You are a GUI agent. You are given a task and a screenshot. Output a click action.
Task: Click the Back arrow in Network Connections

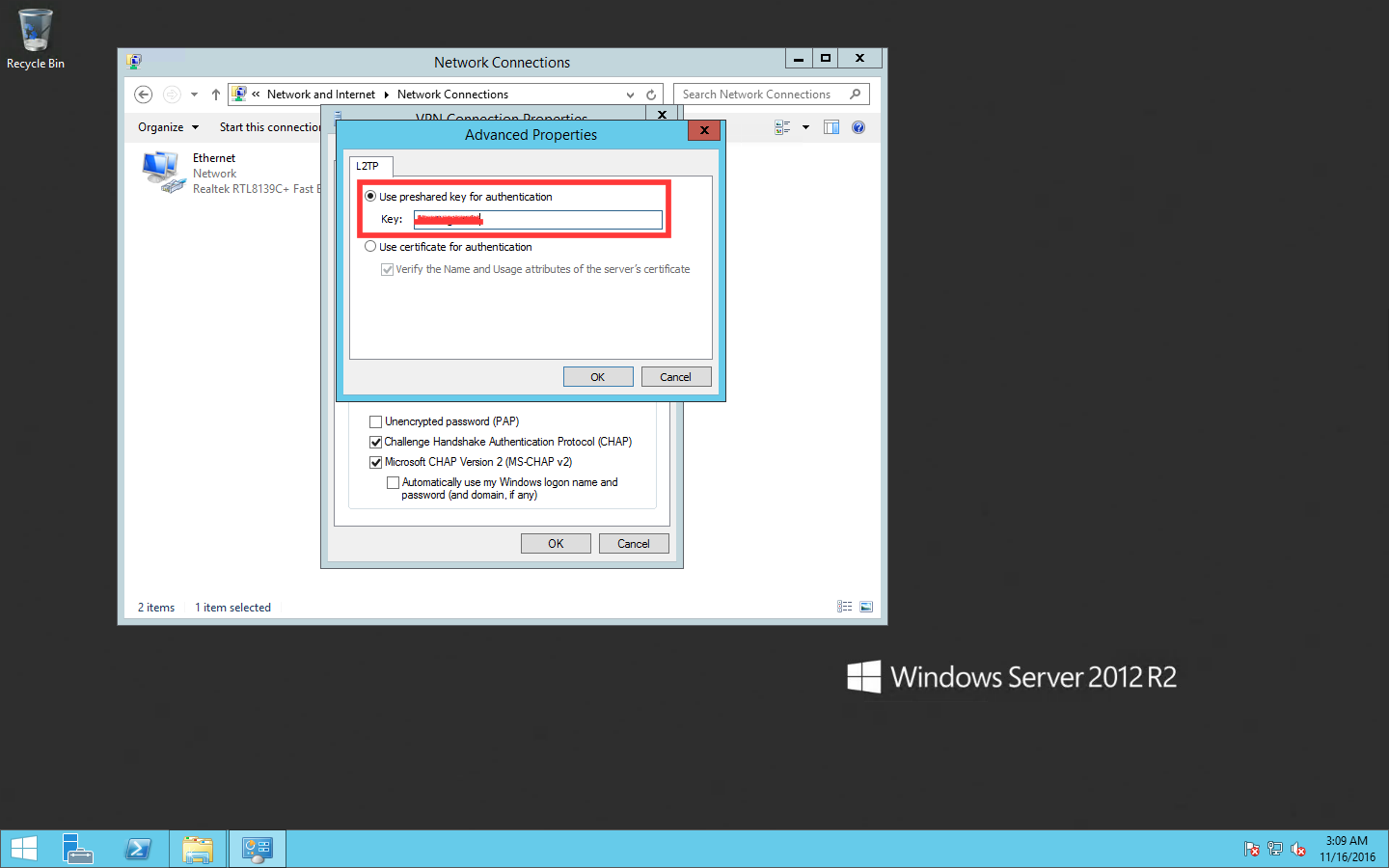pos(144,95)
